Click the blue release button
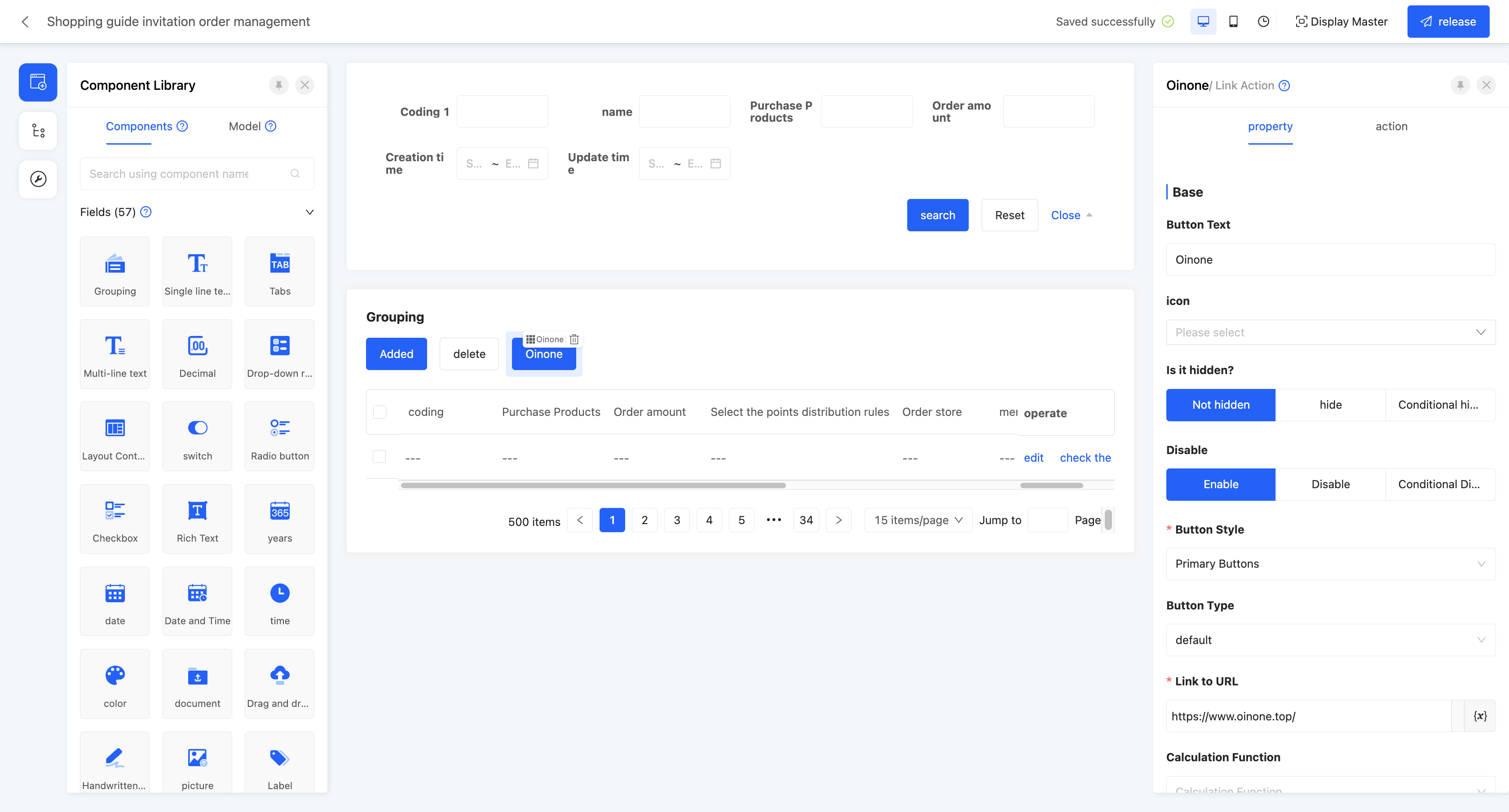1509x812 pixels. [x=1448, y=22]
